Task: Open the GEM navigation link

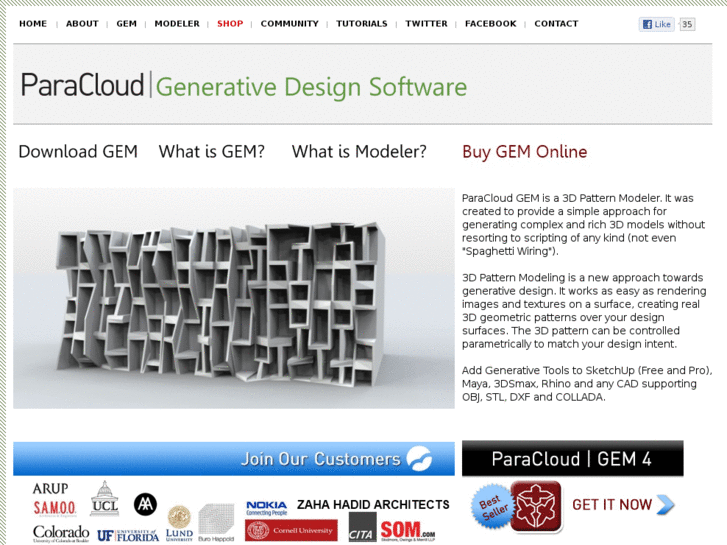Action: [x=127, y=24]
